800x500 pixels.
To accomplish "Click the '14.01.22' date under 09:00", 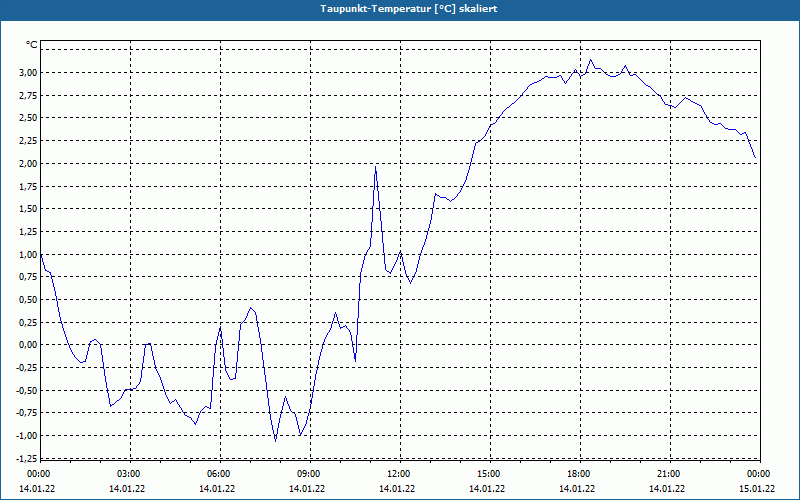I will click(x=307, y=489).
